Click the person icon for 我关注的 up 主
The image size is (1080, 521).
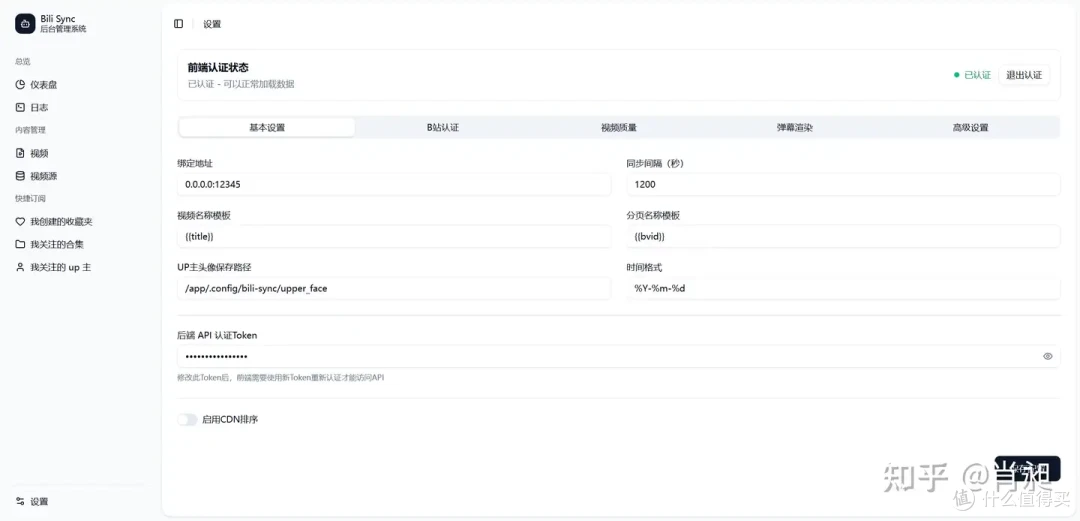[x=21, y=267]
